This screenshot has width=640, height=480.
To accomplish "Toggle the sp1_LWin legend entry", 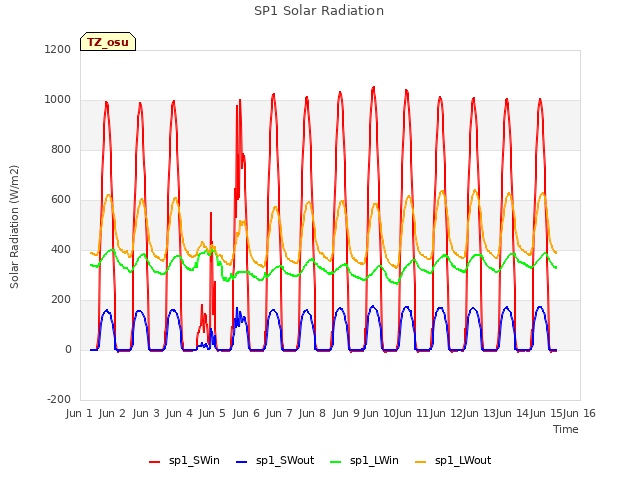I will pos(364,461).
